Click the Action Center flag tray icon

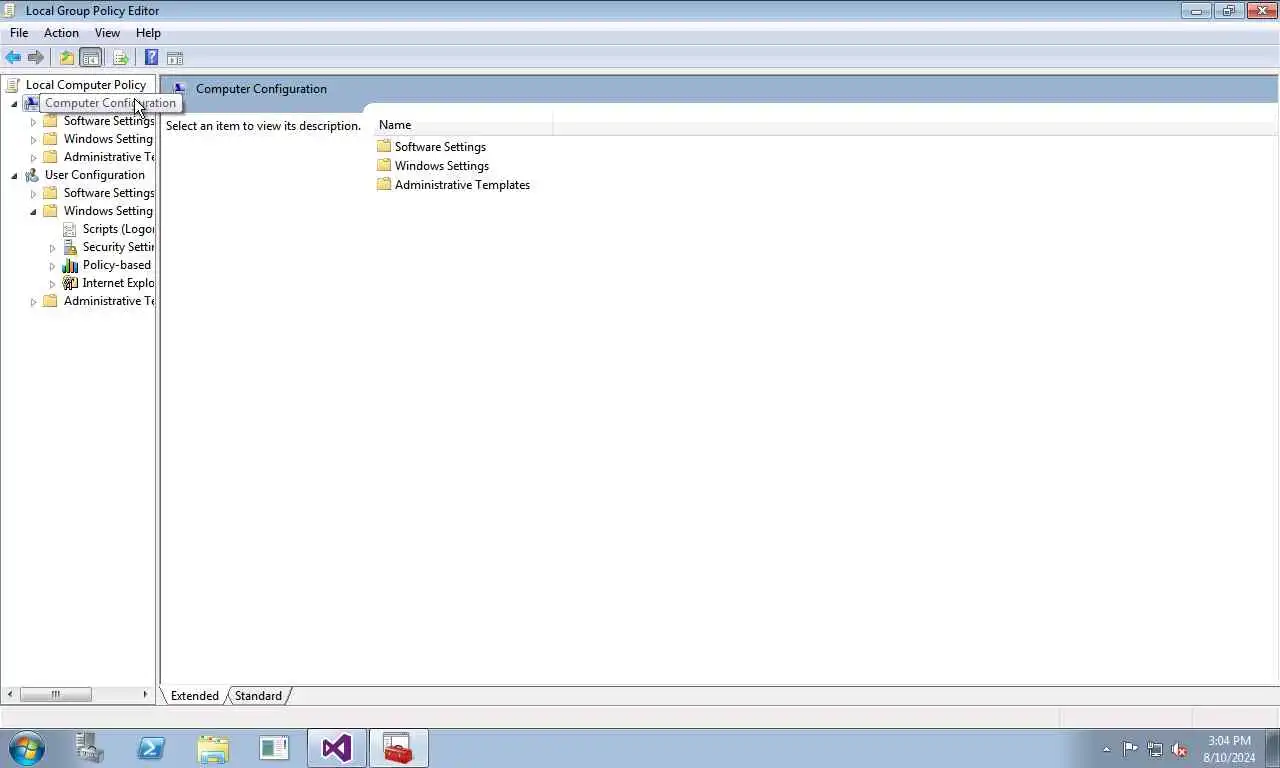[1130, 749]
